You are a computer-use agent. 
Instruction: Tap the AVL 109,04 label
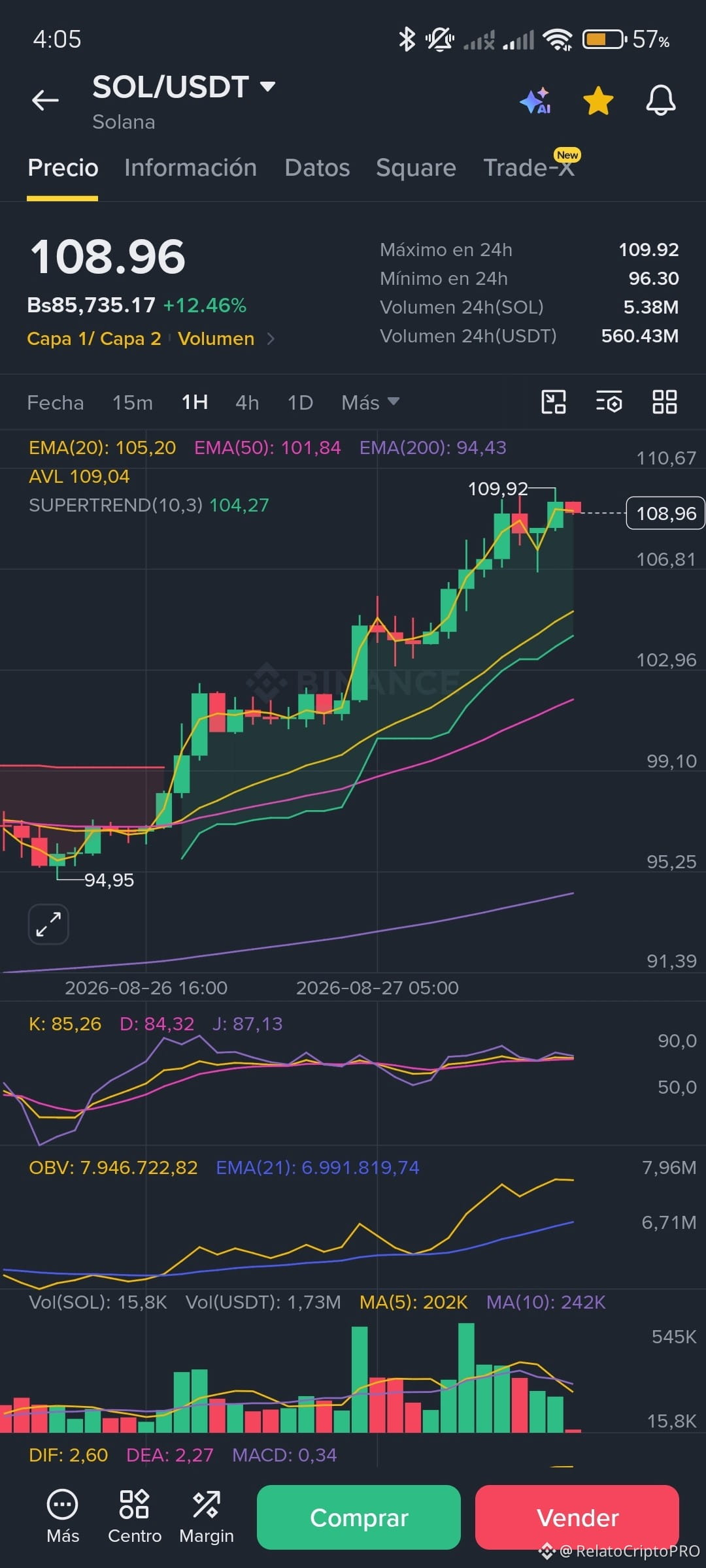(79, 476)
